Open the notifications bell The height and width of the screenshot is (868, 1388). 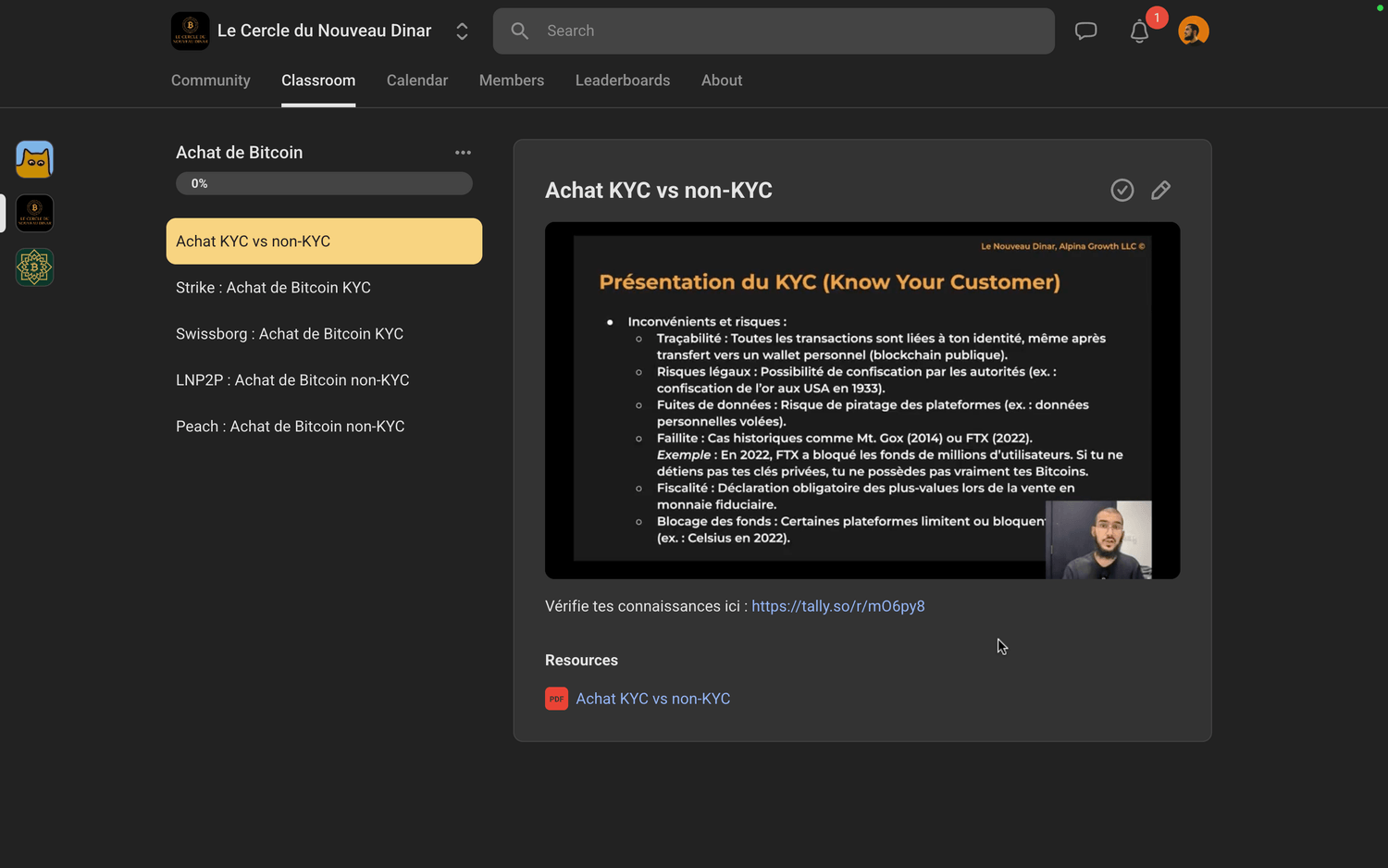point(1139,31)
